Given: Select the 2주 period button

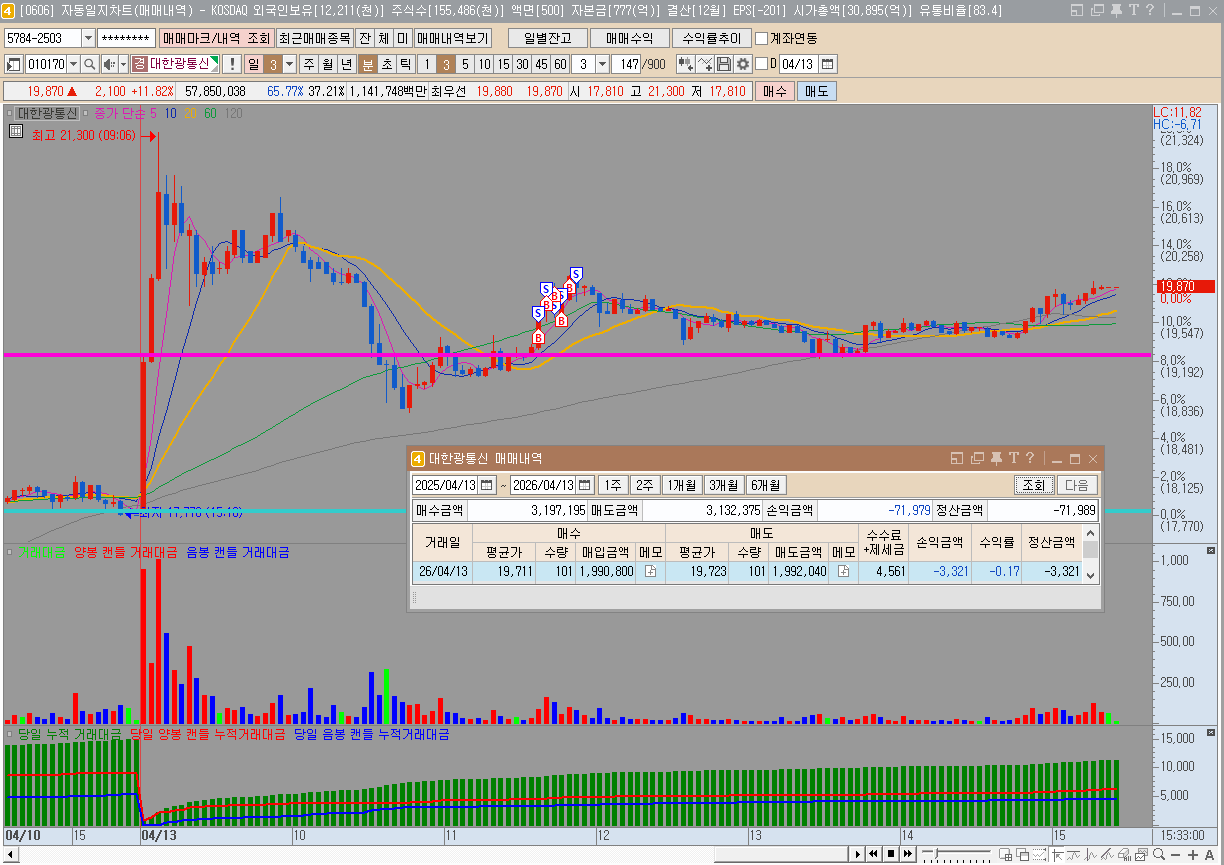Looking at the screenshot, I should click(645, 485).
